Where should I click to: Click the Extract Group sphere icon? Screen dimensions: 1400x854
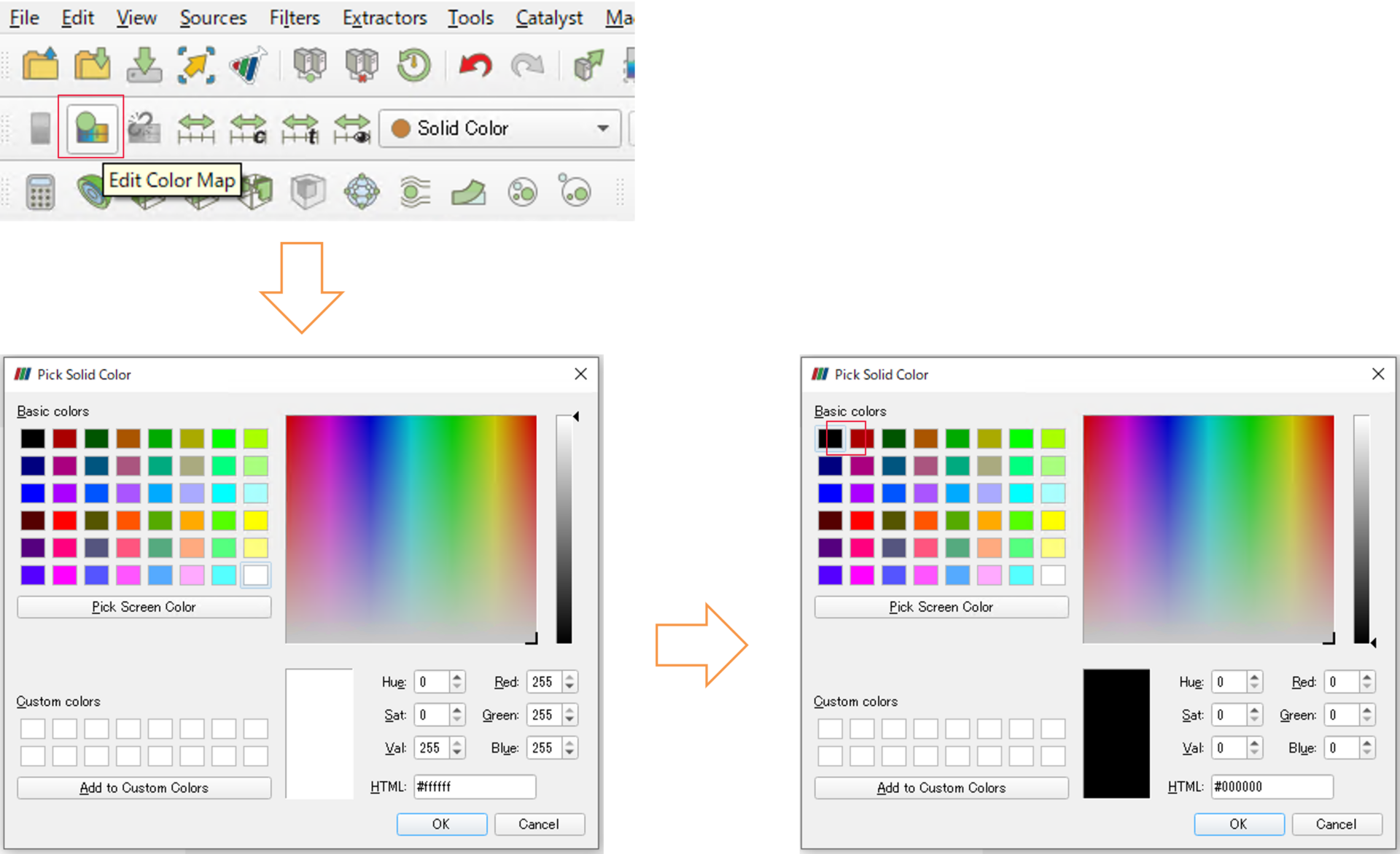pos(362,192)
